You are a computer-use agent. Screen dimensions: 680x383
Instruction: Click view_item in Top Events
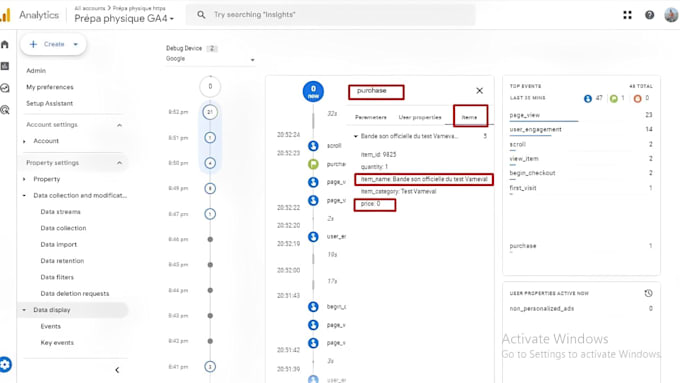pos(524,159)
